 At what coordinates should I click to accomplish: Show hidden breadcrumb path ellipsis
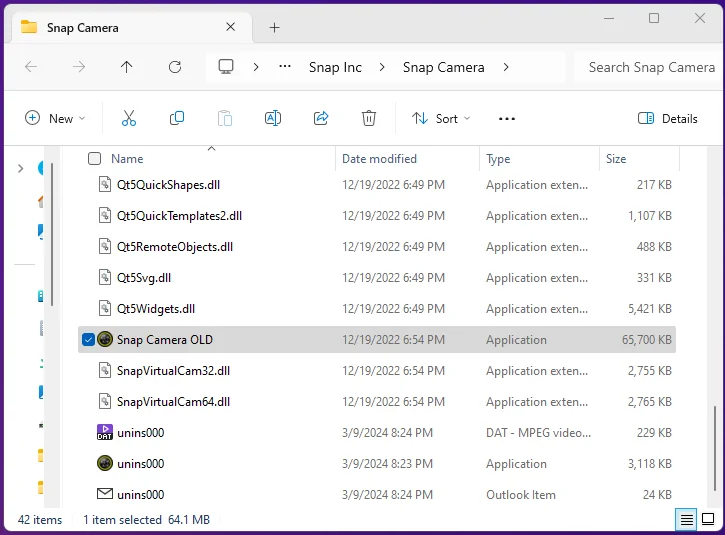pyautogui.click(x=285, y=67)
